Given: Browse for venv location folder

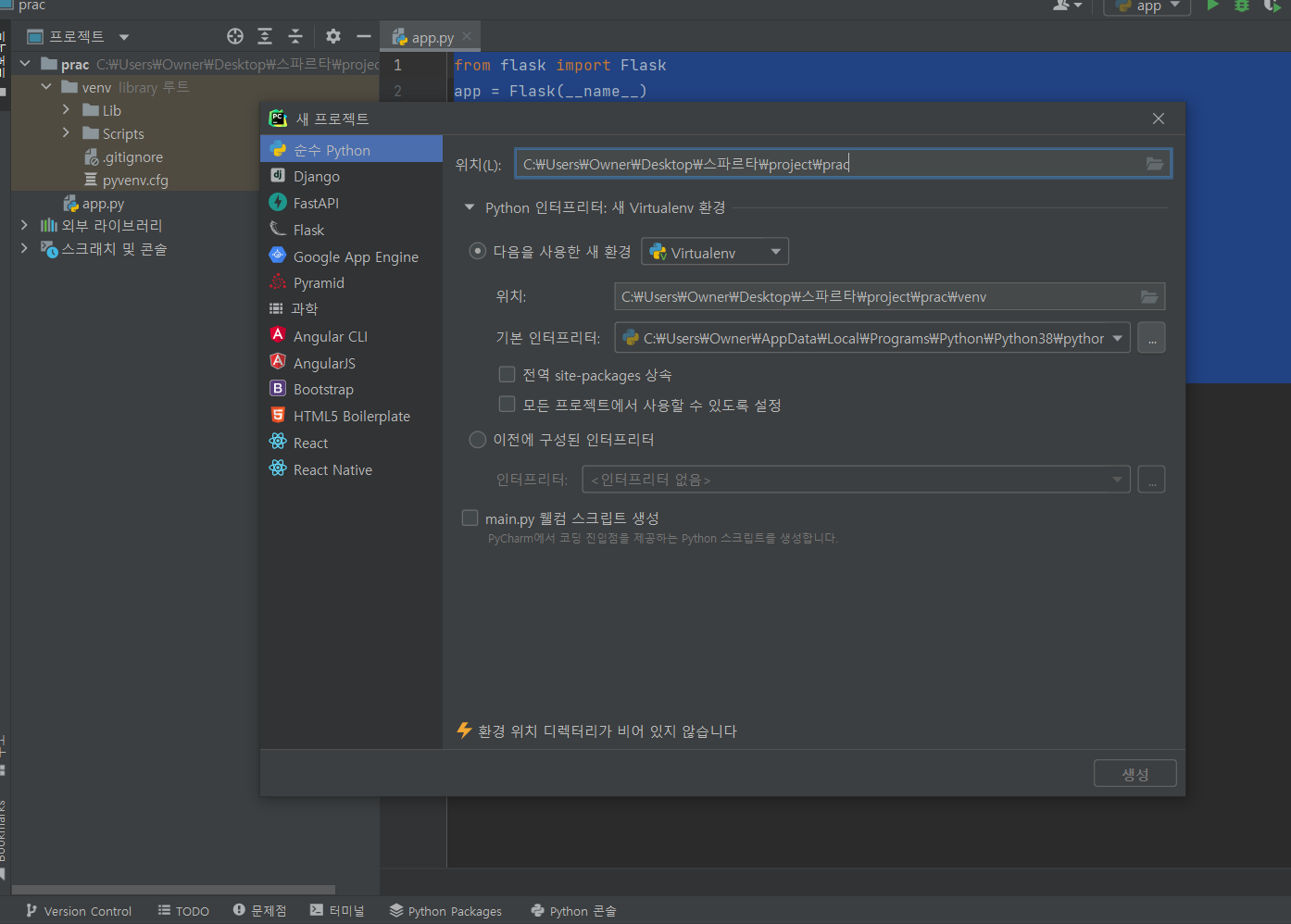Looking at the screenshot, I should [x=1149, y=296].
